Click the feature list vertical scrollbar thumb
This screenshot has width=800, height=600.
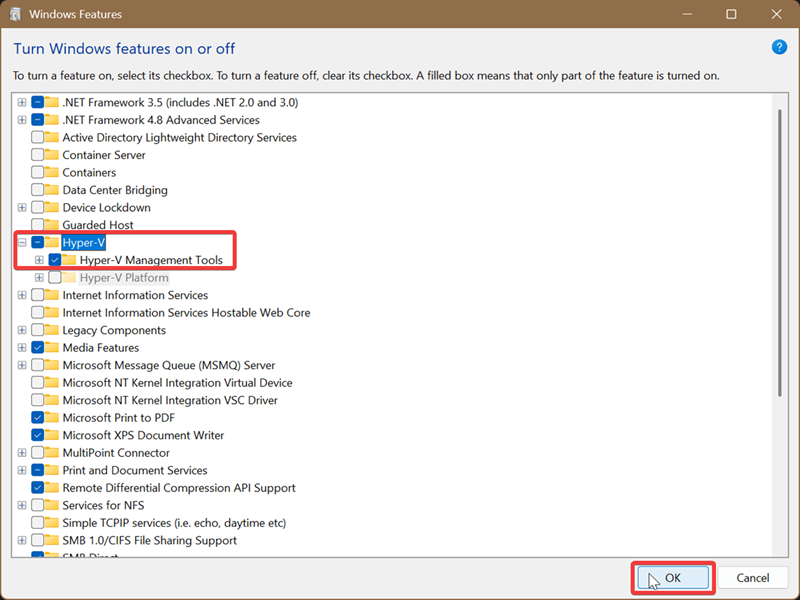(x=780, y=253)
